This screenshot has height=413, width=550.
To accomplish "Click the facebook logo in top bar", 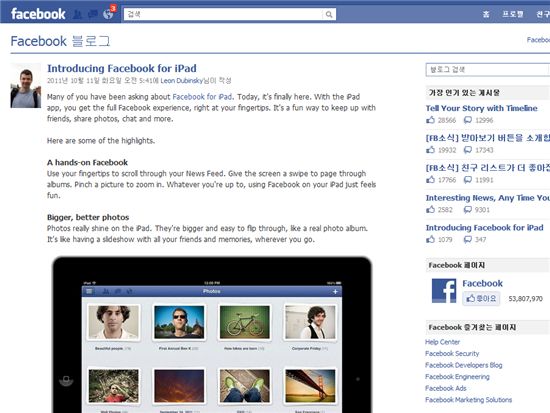I will coord(38,14).
